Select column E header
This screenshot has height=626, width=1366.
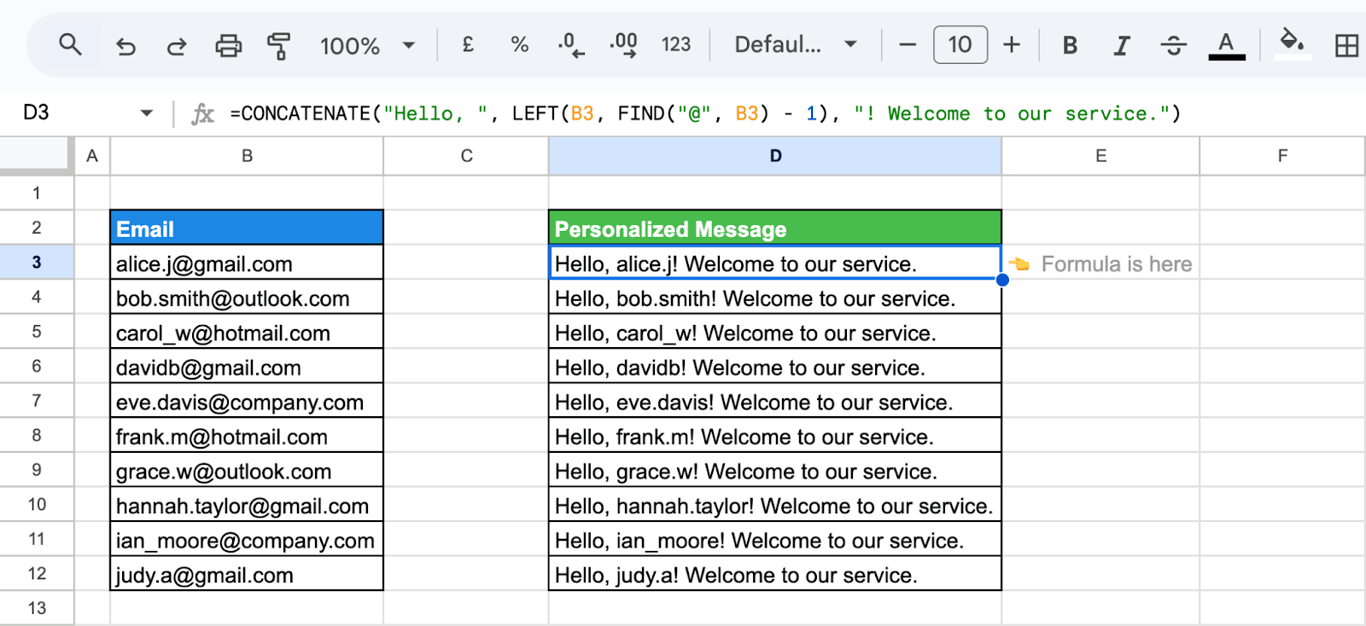pos(1100,155)
